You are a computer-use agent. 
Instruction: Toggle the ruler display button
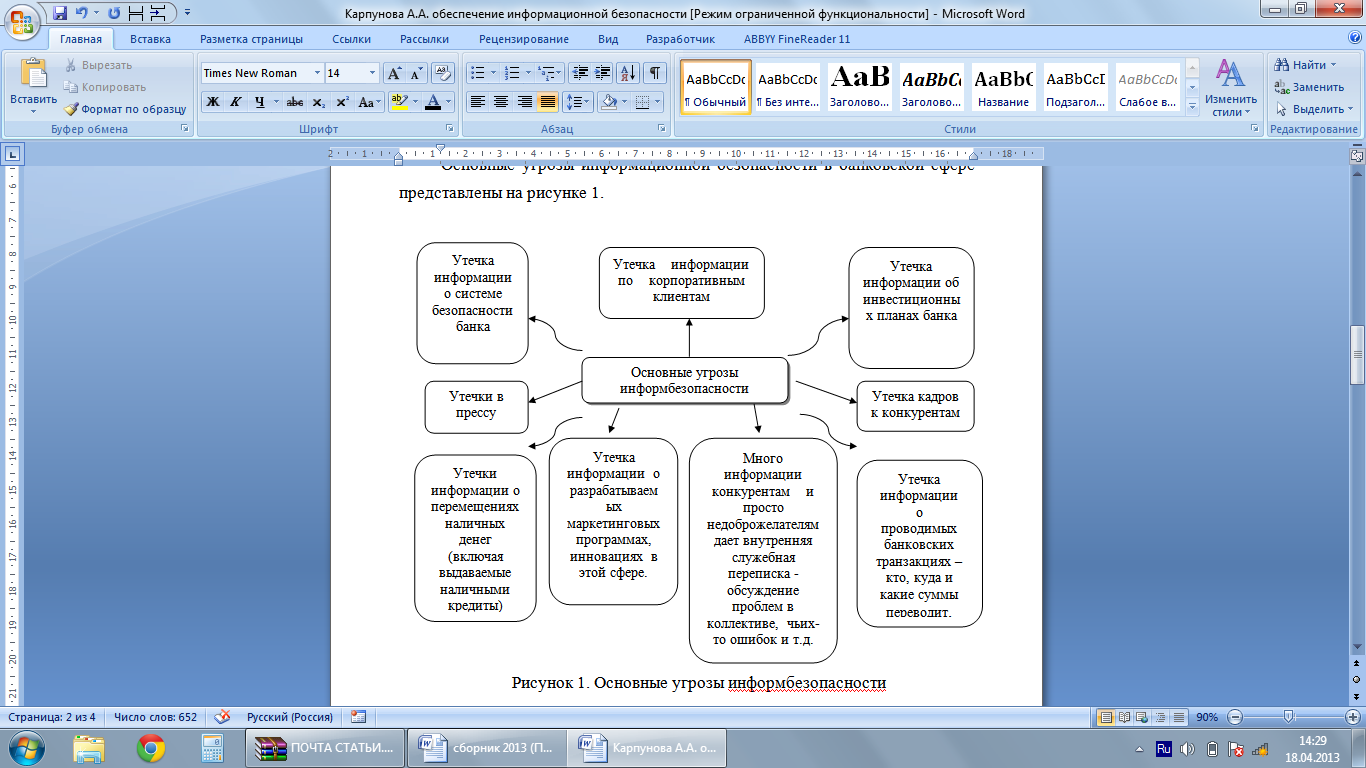(x=1357, y=156)
